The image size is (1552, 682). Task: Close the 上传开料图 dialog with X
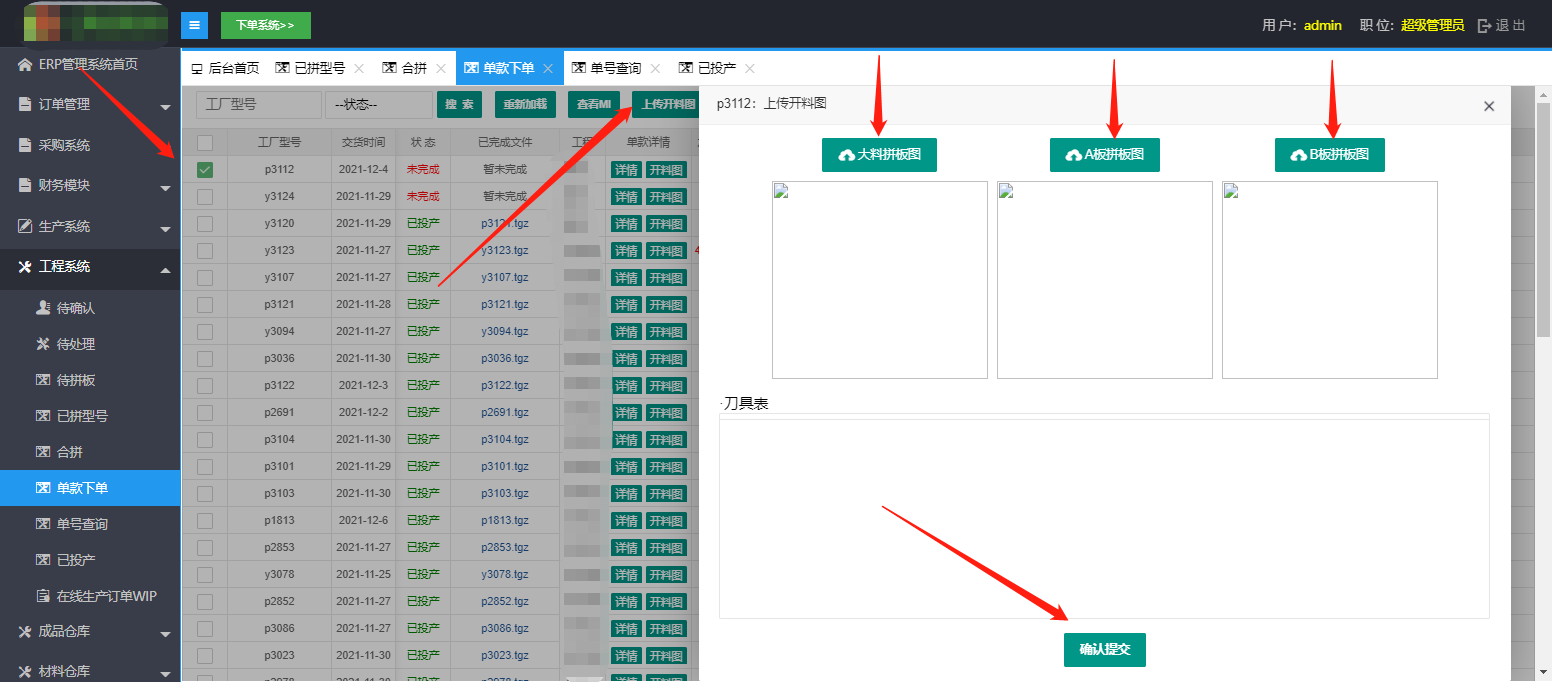pos(1488,106)
